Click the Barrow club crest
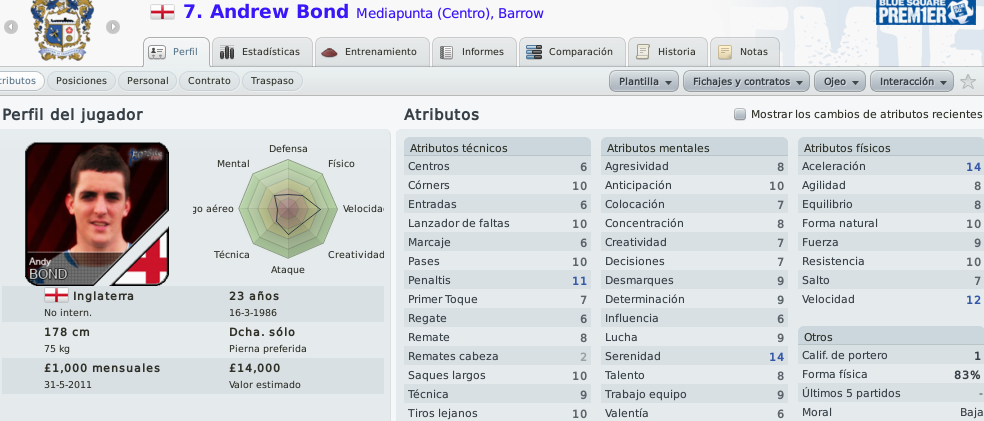This screenshot has width=984, height=421. coord(62,30)
